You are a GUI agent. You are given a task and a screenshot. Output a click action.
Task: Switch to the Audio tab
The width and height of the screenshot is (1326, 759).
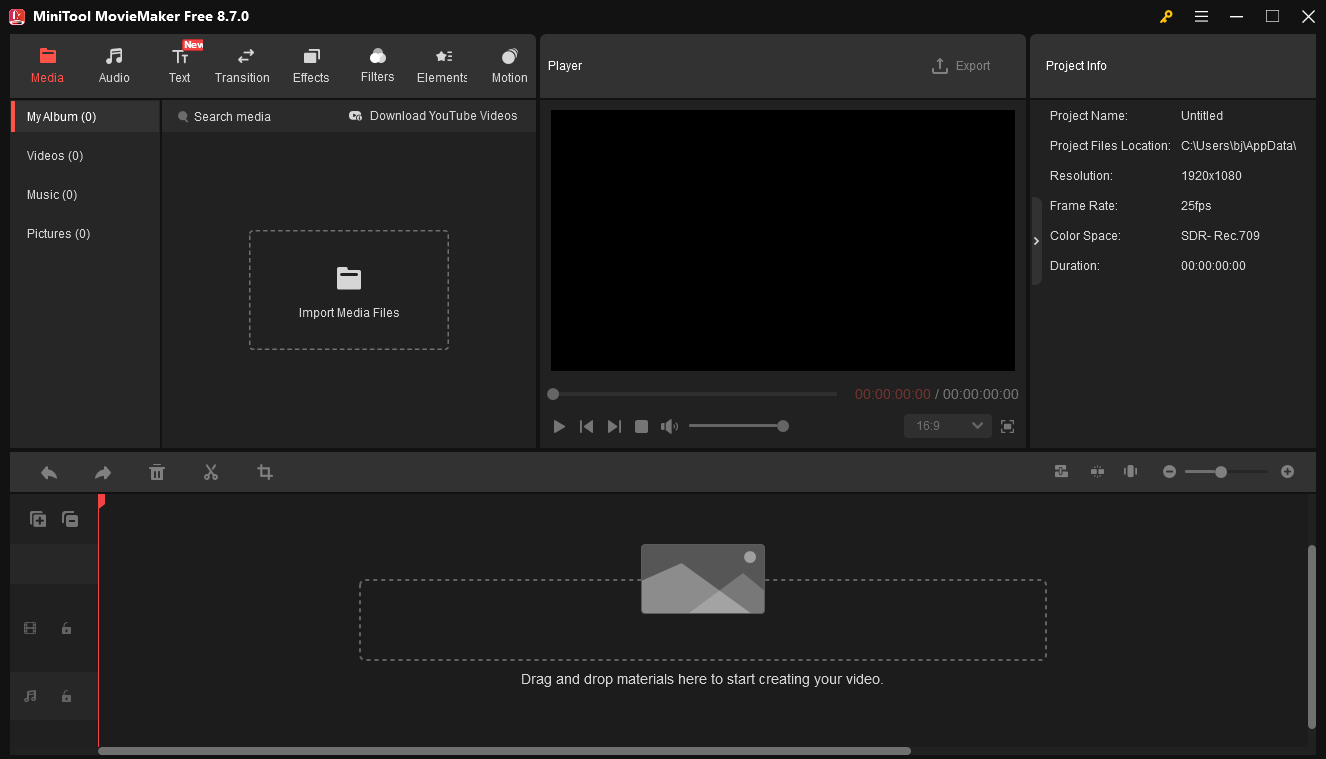(114, 66)
